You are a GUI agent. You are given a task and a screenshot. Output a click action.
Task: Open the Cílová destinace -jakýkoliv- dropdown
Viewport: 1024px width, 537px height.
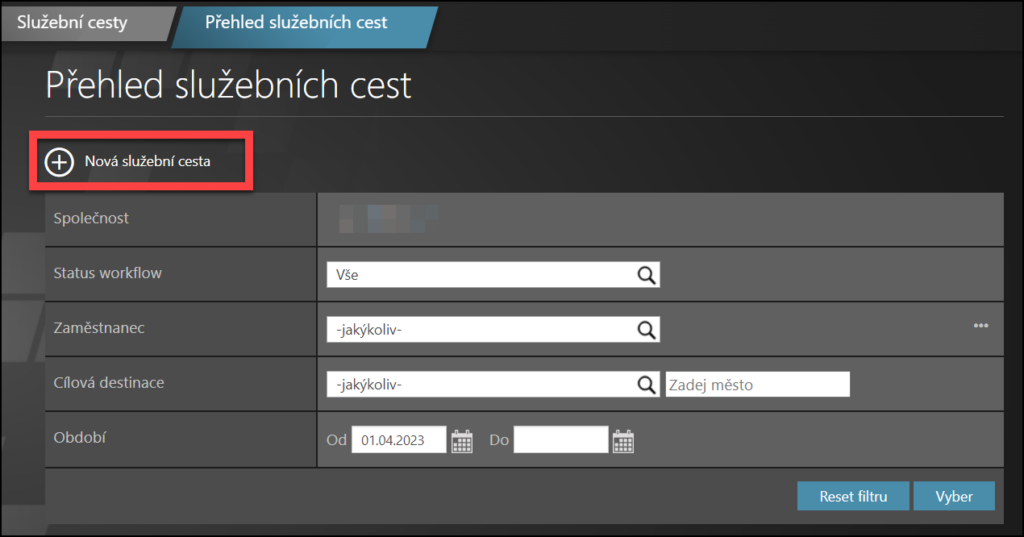click(x=480, y=384)
